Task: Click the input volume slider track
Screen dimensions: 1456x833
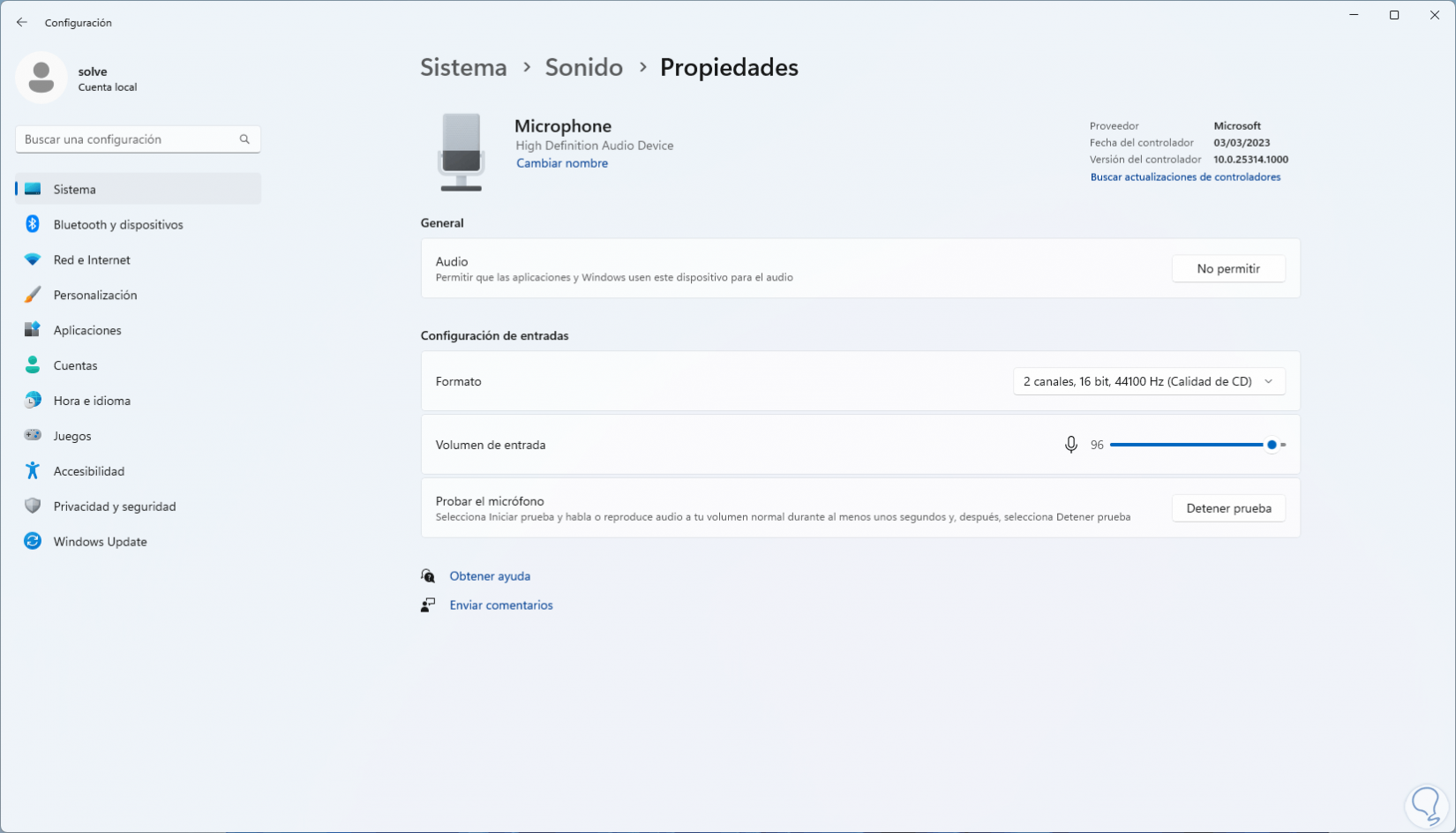Action: [x=1187, y=445]
